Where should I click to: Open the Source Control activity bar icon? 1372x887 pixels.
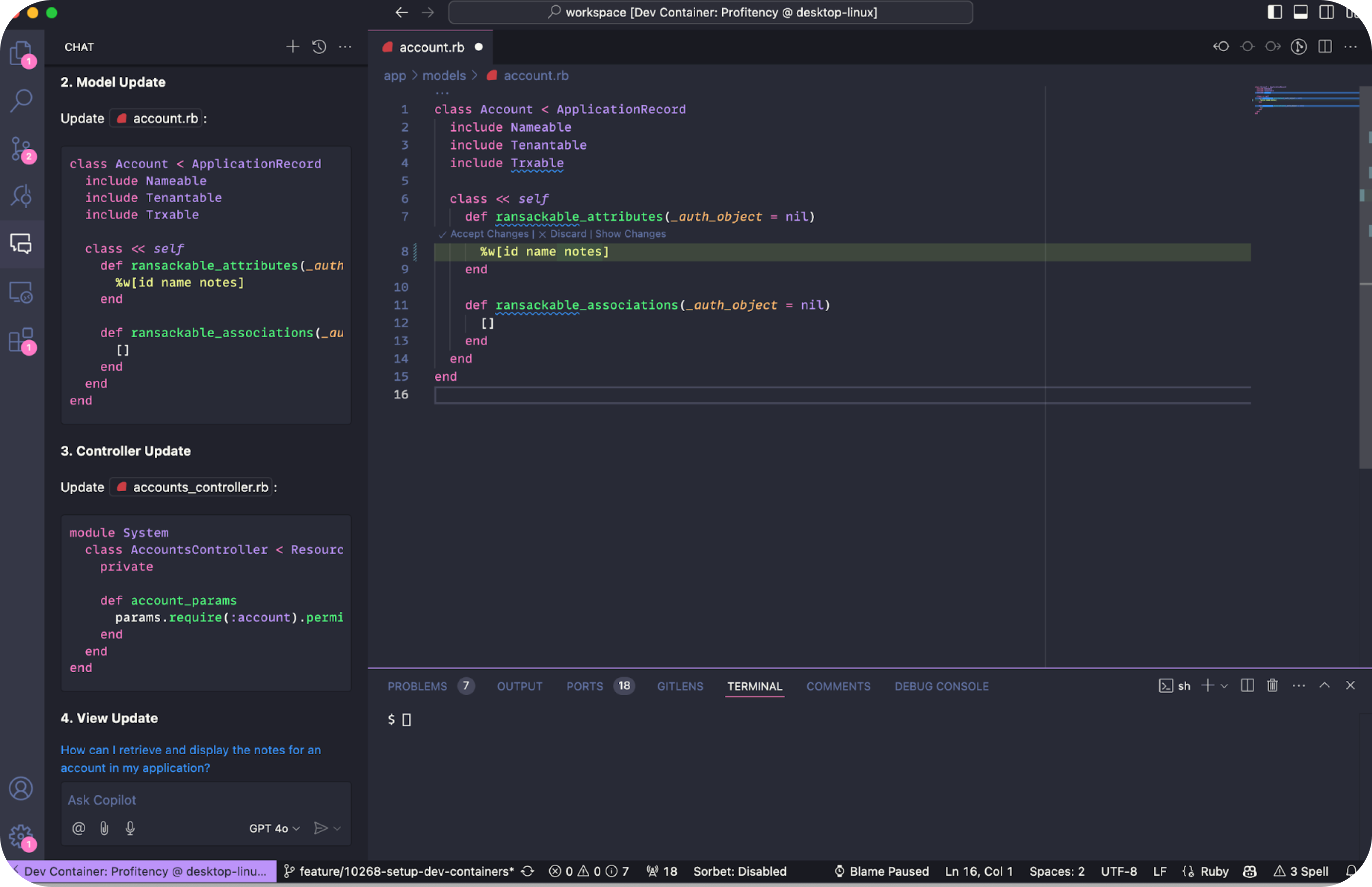pos(21,149)
